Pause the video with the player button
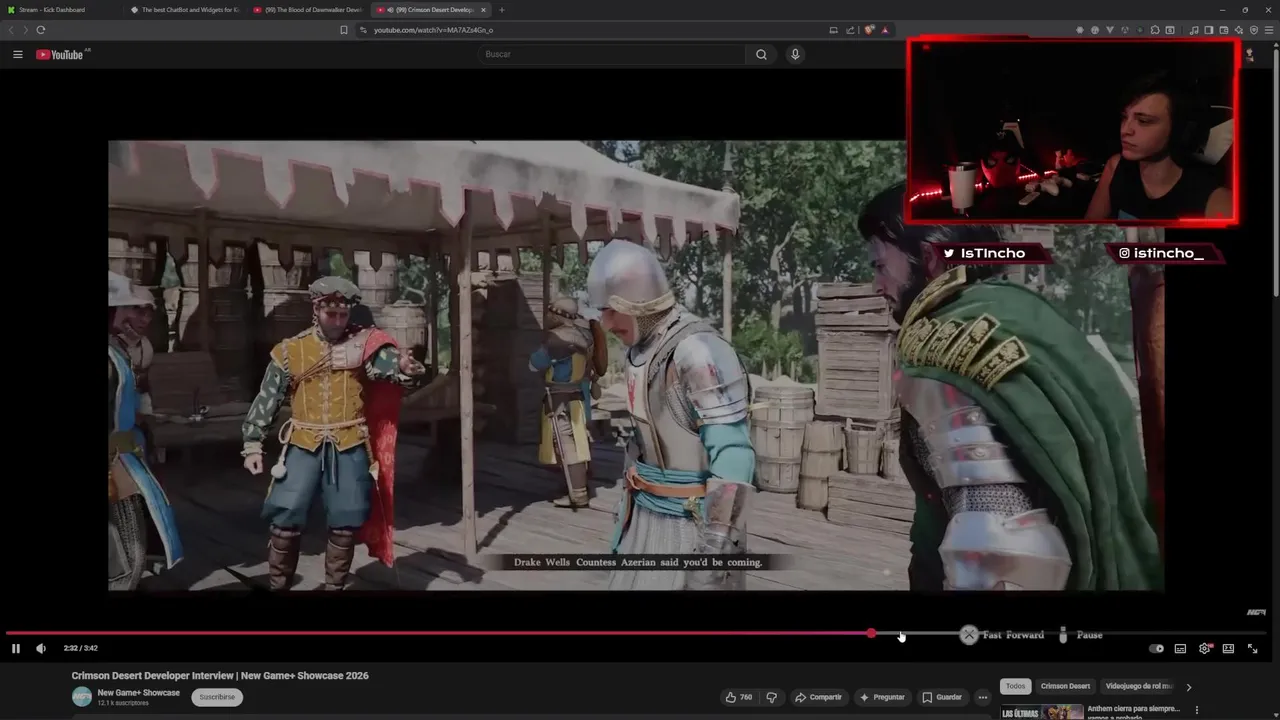Screen dimensions: 1280x720 16,648
